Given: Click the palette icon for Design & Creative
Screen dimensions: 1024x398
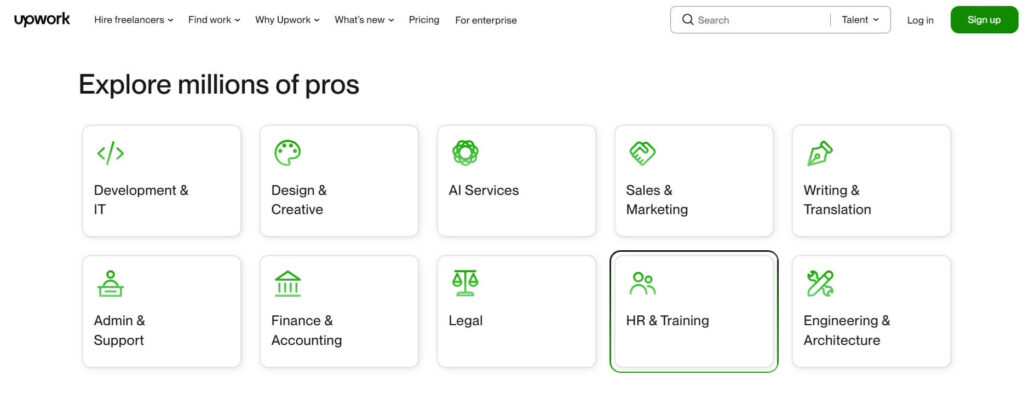Looking at the screenshot, I should (287, 153).
